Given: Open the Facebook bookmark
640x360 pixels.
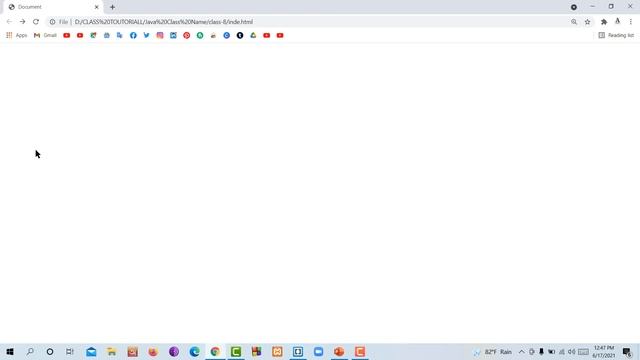Looking at the screenshot, I should [x=133, y=36].
